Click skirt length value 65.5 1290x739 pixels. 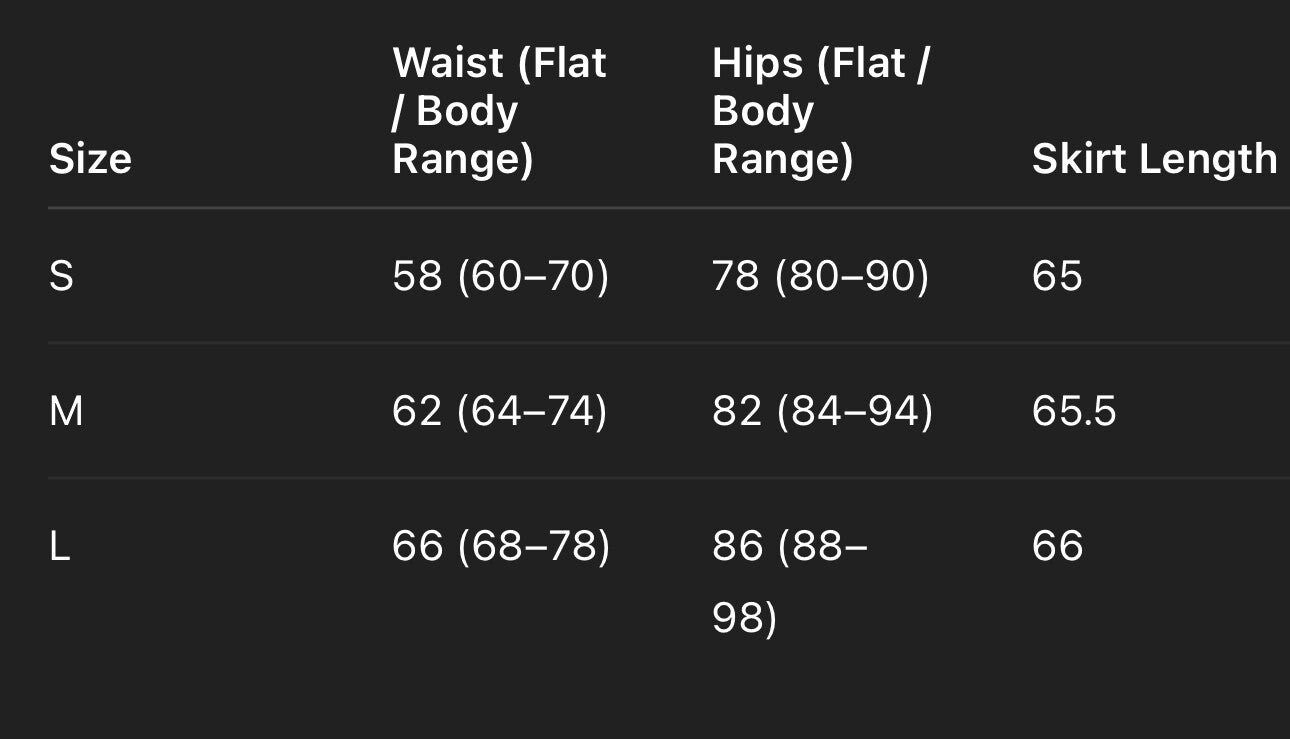click(1074, 411)
